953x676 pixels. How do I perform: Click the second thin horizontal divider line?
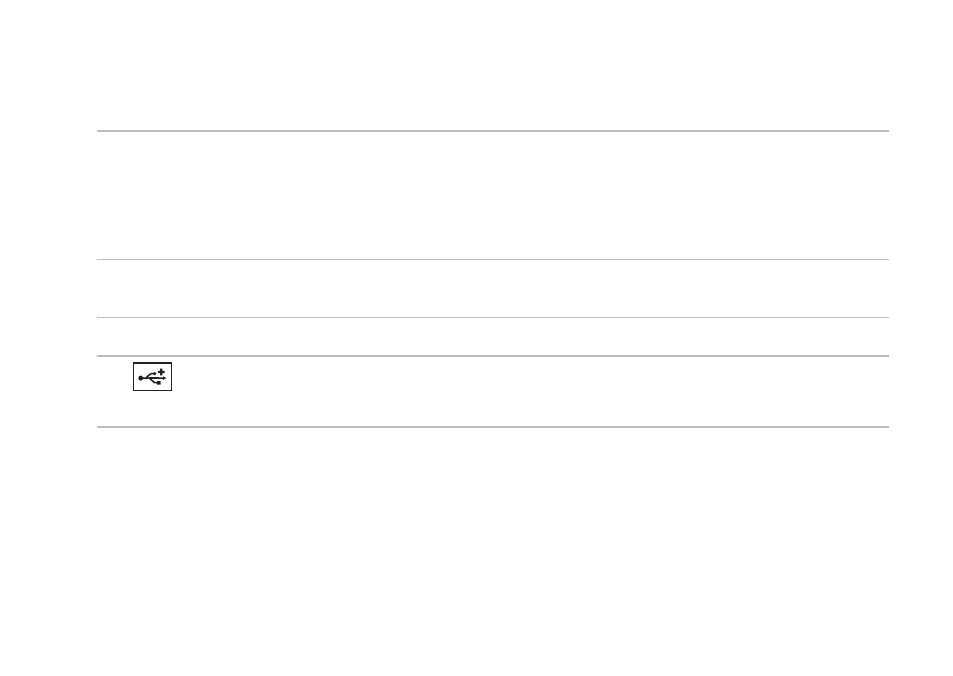tap(493, 260)
